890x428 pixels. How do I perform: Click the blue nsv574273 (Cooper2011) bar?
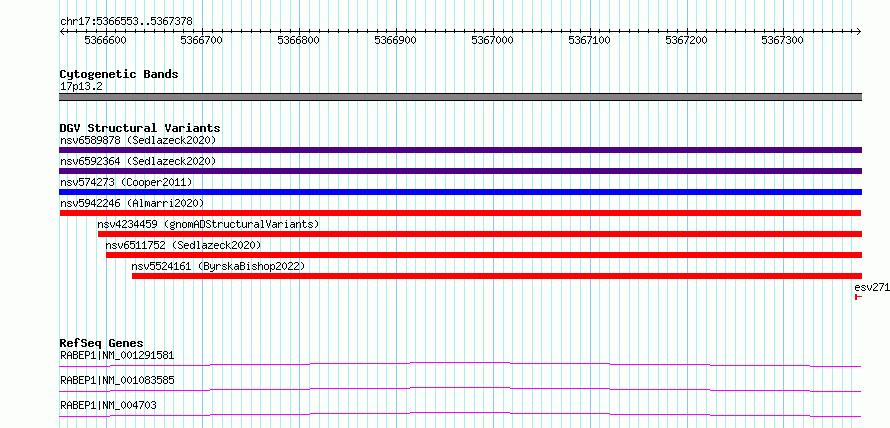[x=460, y=192]
